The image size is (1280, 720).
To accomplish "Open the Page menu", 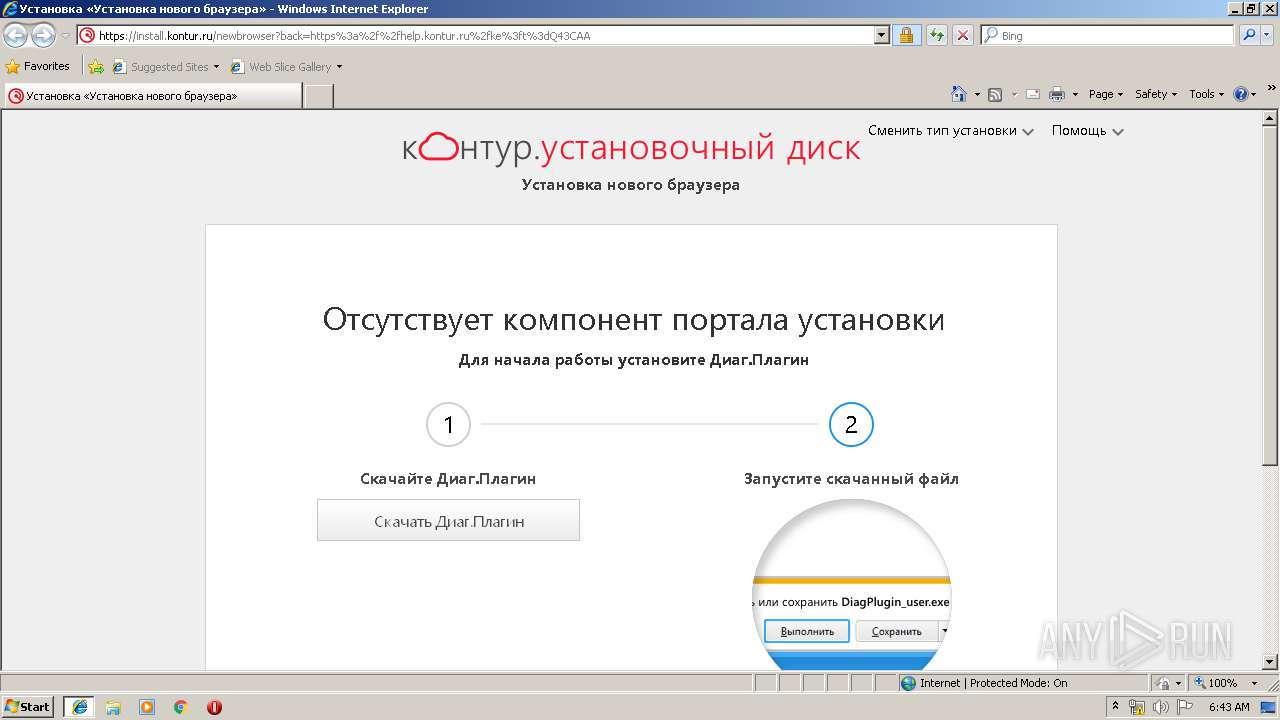I will pos(1106,94).
